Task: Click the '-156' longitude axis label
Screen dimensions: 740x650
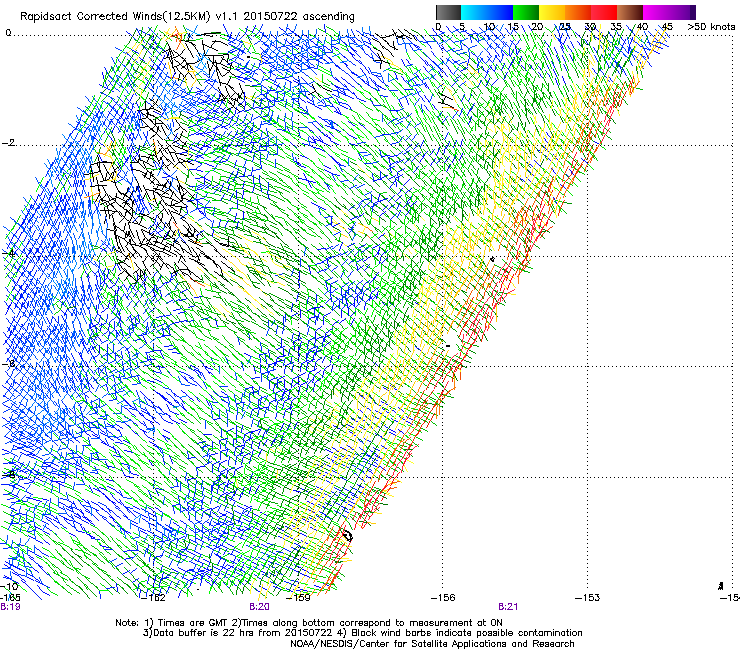Action: pos(443,598)
